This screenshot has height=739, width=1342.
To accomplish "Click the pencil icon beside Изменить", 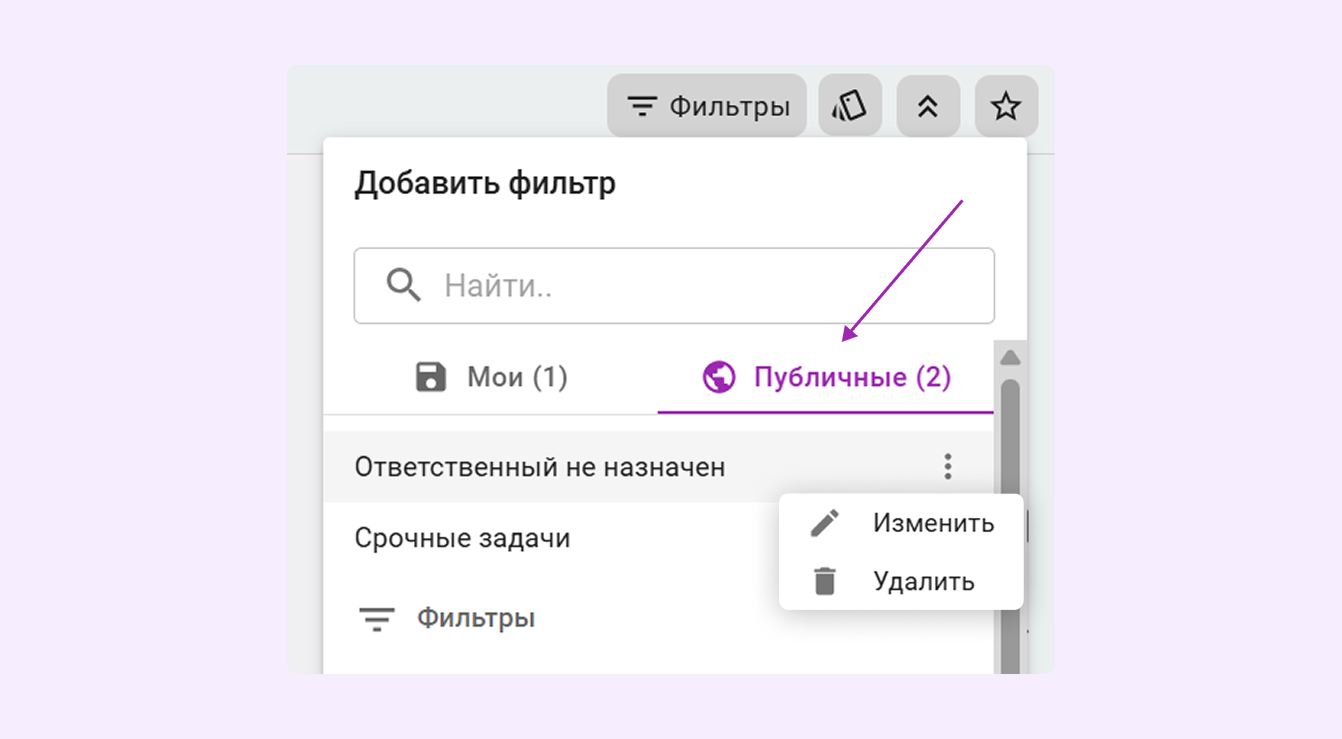I will pos(825,522).
